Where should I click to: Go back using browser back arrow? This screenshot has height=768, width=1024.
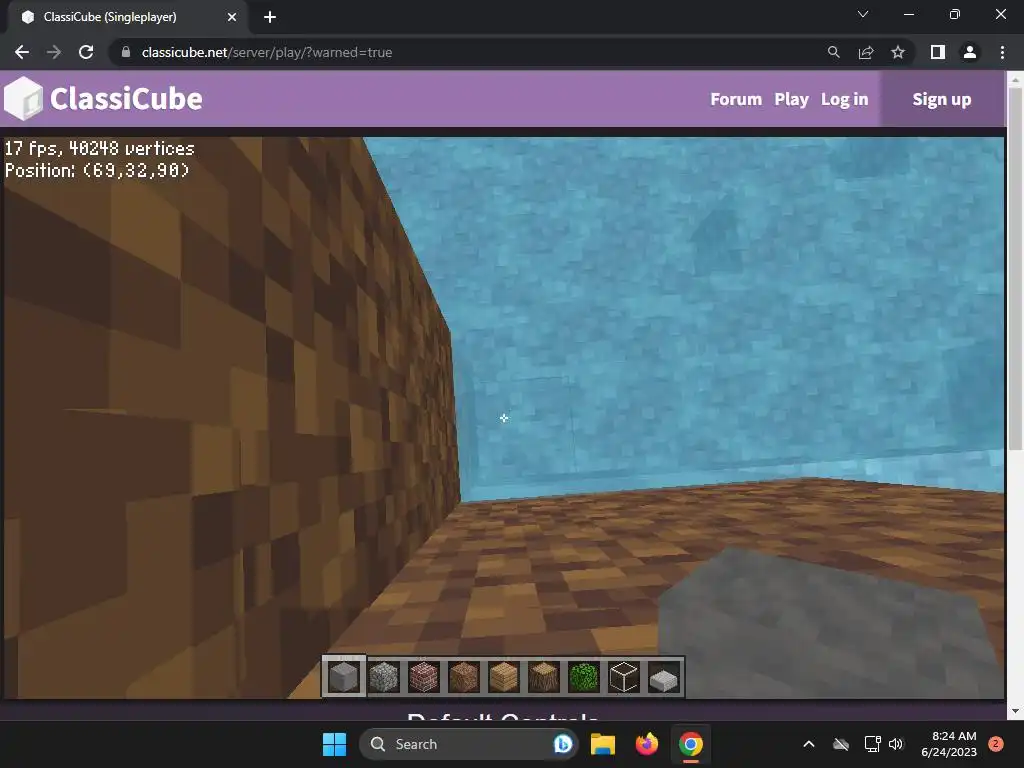(22, 52)
